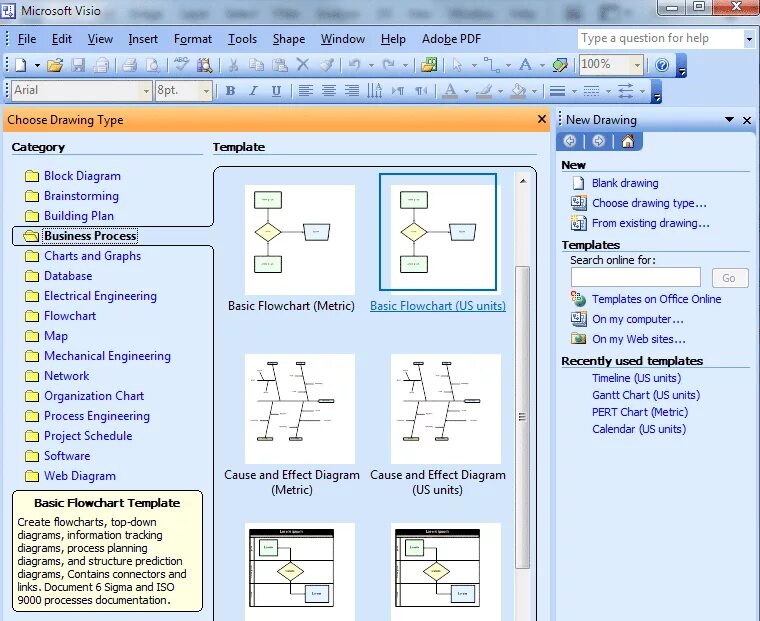
Task: Select Basic Flowchart (Metric) template thumbnail
Action: click(300, 239)
